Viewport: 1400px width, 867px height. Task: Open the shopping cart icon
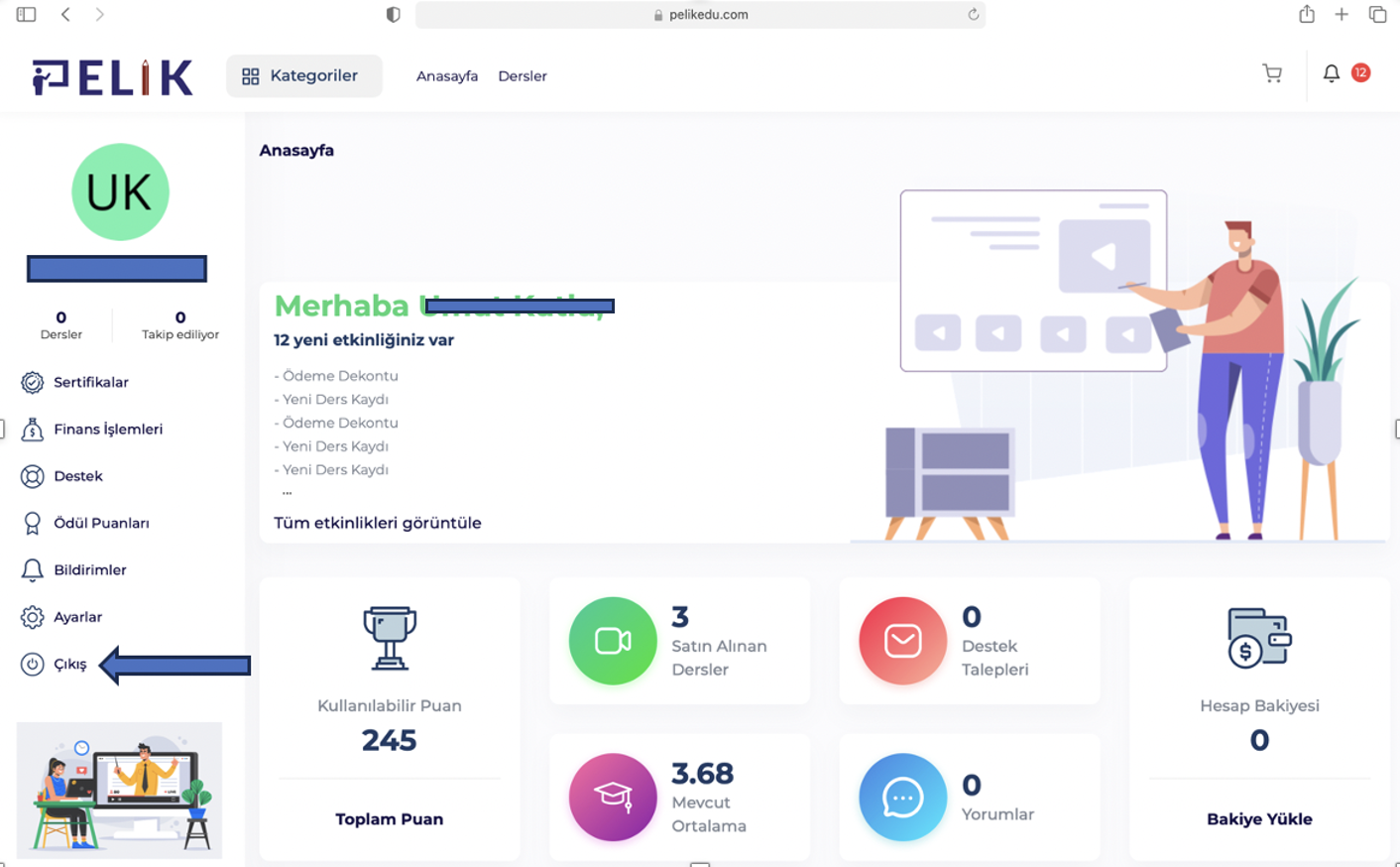coord(1272,73)
